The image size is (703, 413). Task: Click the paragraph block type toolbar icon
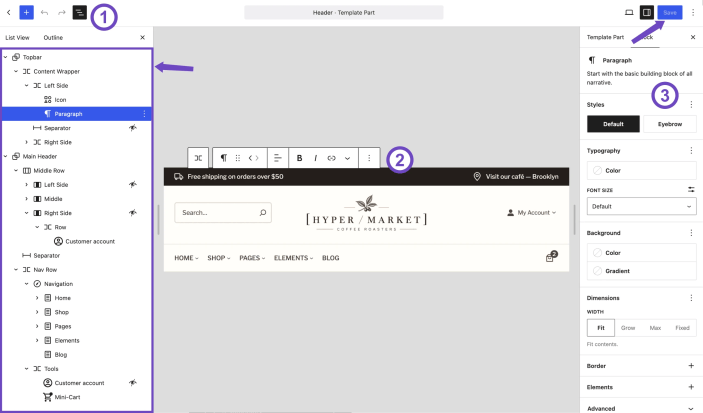(223, 158)
